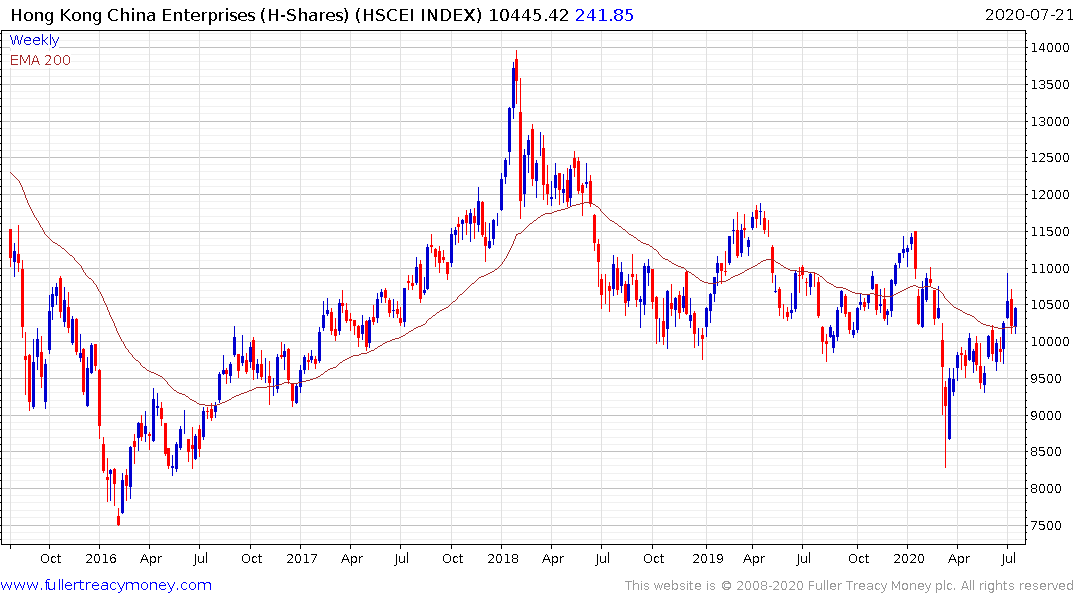
Task: Click the 12000 price axis label
Action: (x=1051, y=195)
